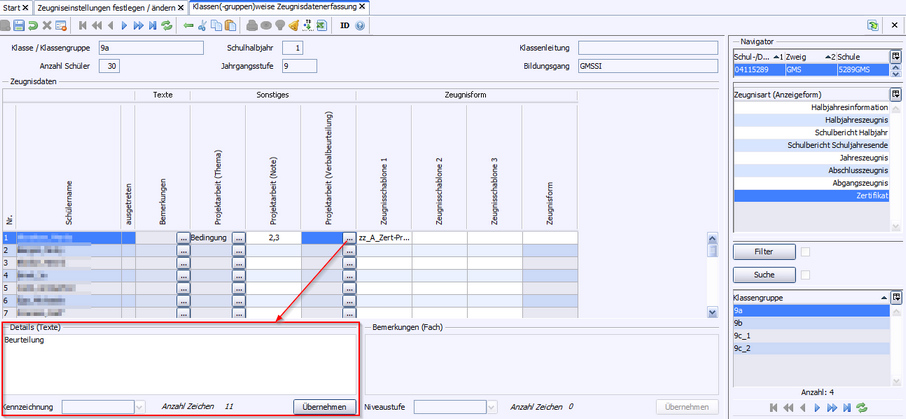Click the ID toolbar icon
906x419 pixels.
coord(344,24)
